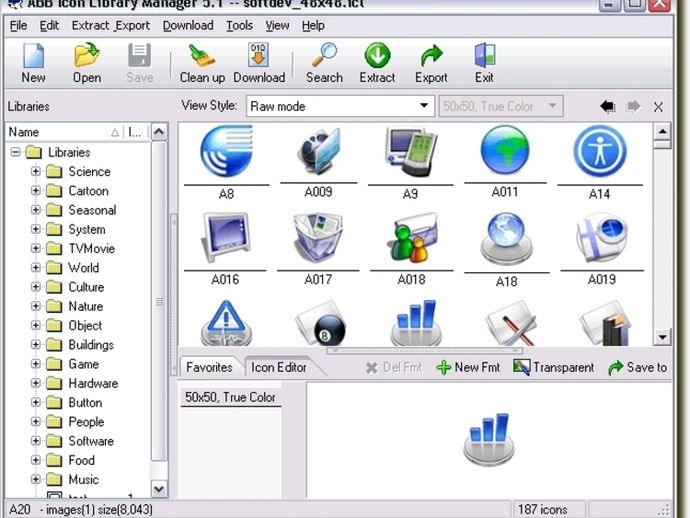Create a new library with New icon
Viewport: 690px width, 518px height.
coord(33,63)
